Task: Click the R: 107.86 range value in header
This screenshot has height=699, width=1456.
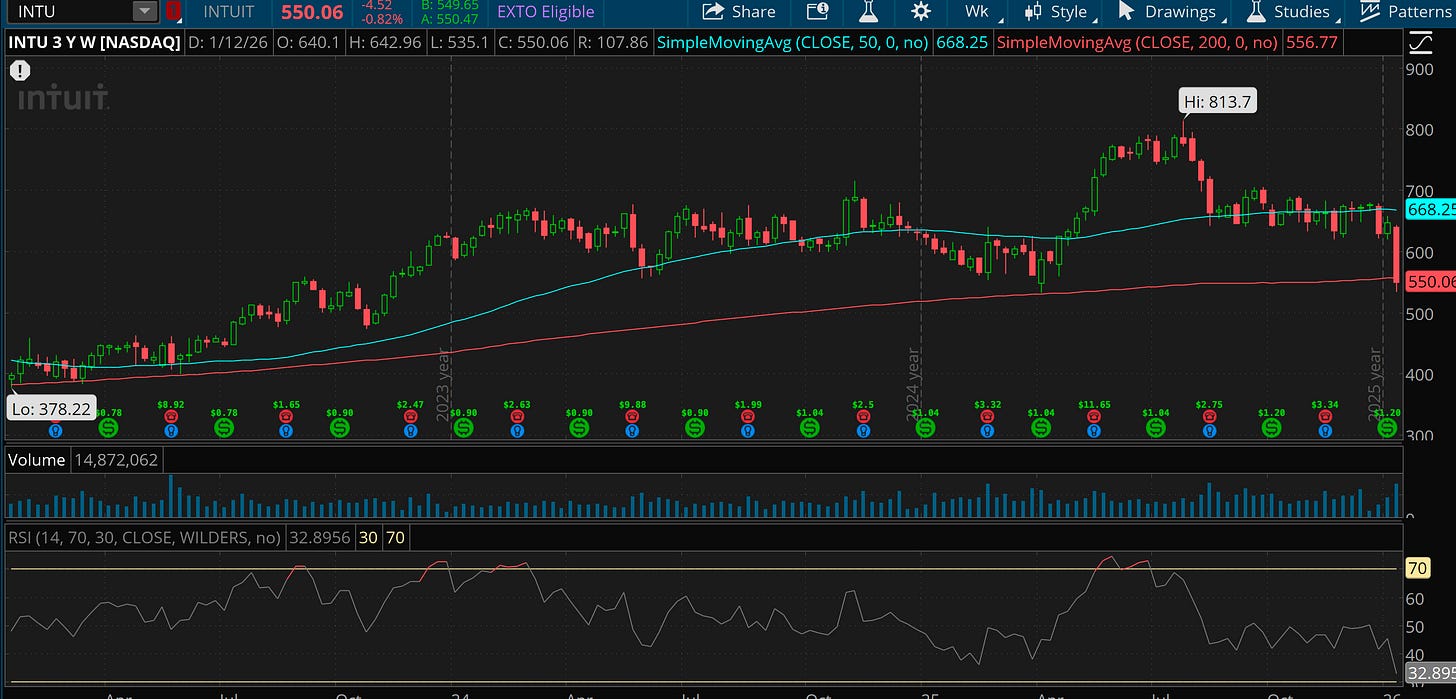Action: coord(611,43)
